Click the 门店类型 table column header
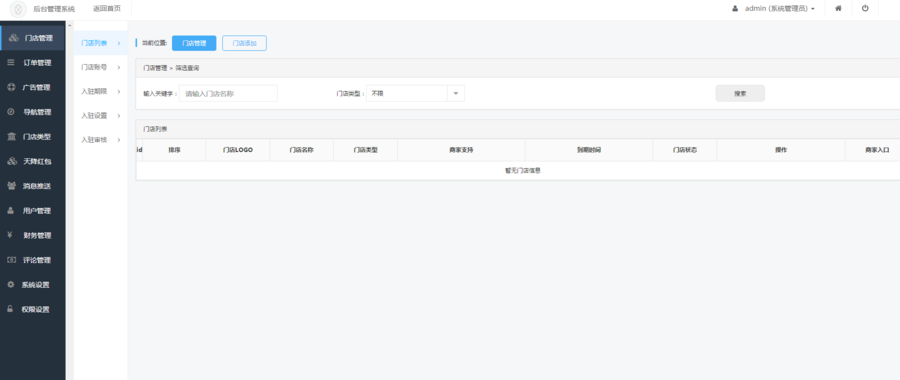The width and height of the screenshot is (900, 380). (366, 150)
